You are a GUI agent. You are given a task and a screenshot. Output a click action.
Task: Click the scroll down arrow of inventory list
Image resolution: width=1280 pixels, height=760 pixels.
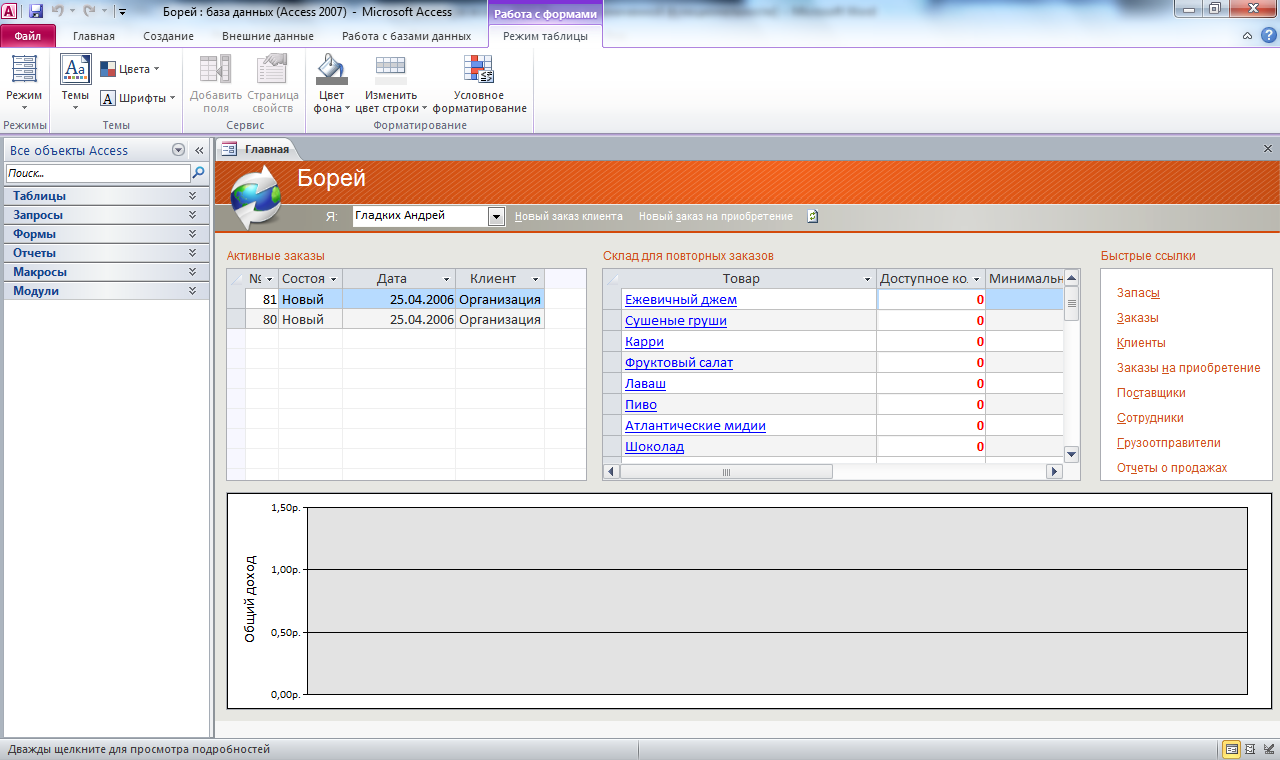1071,454
